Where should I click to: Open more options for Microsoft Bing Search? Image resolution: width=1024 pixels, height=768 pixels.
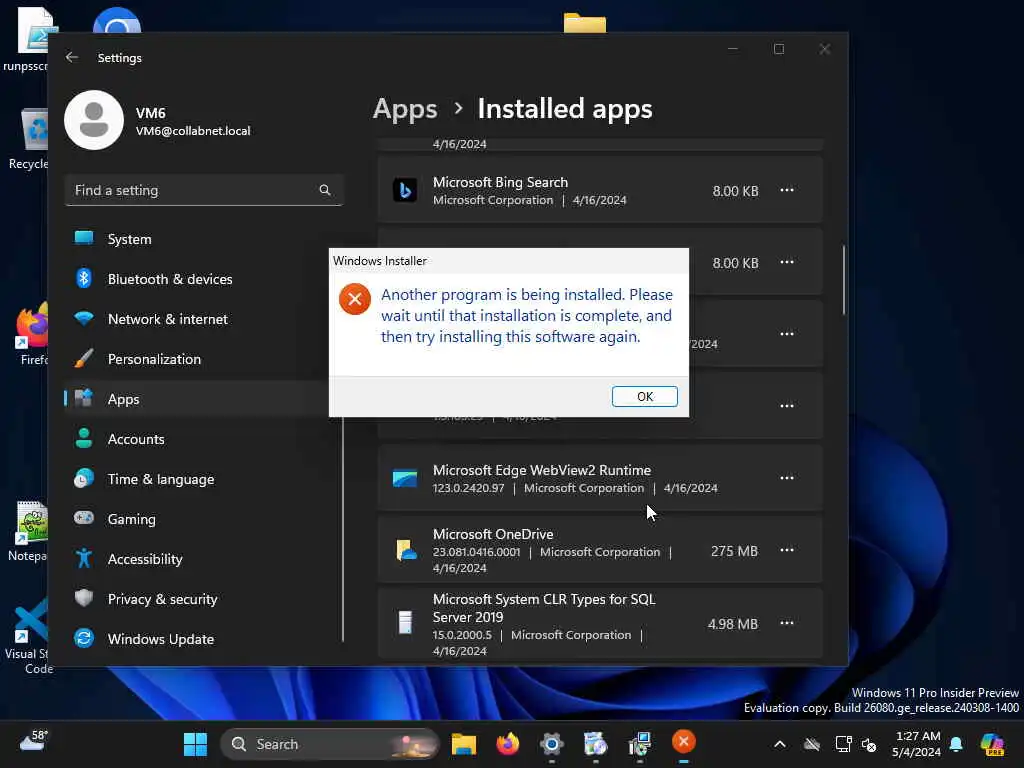point(787,190)
